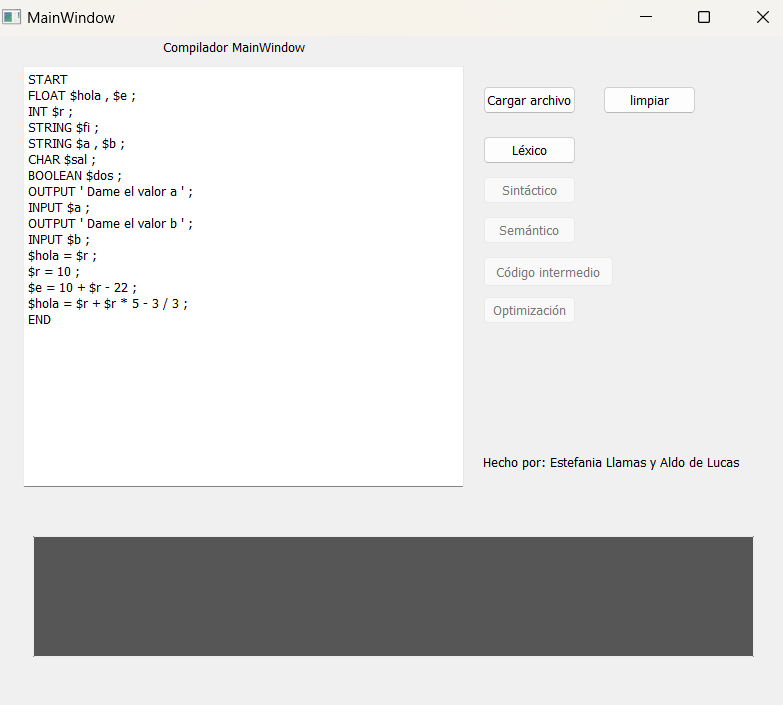Click the 'Compilador MainWindow' heading label
The image size is (783, 705).
pos(234,48)
